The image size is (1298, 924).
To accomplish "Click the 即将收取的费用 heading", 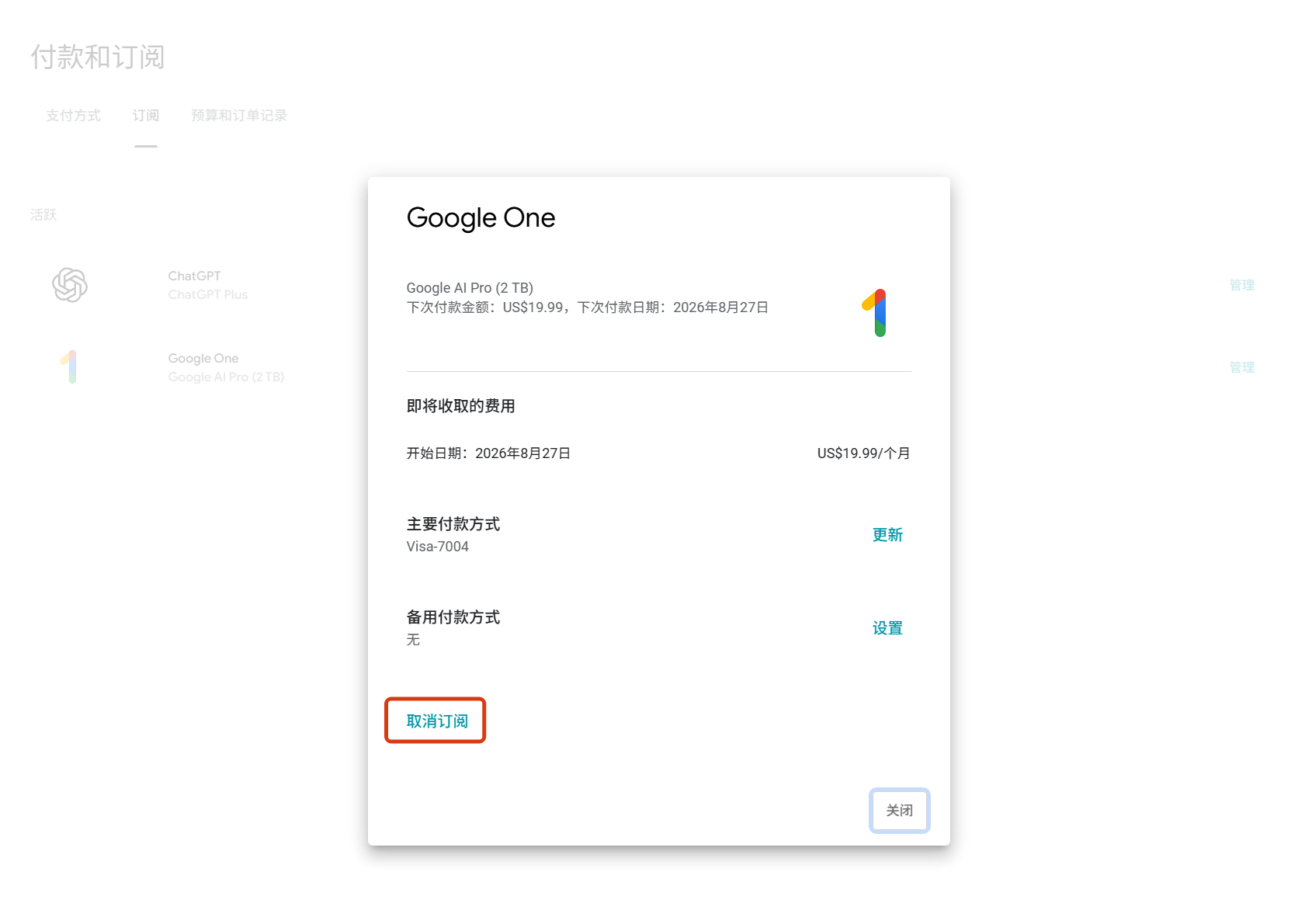I will [461, 406].
